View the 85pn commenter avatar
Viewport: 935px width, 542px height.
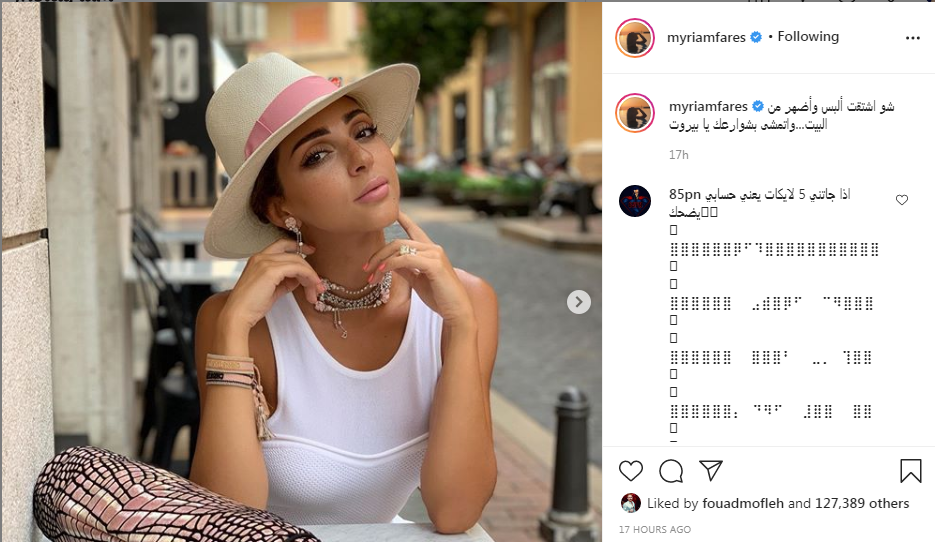pyautogui.click(x=634, y=200)
